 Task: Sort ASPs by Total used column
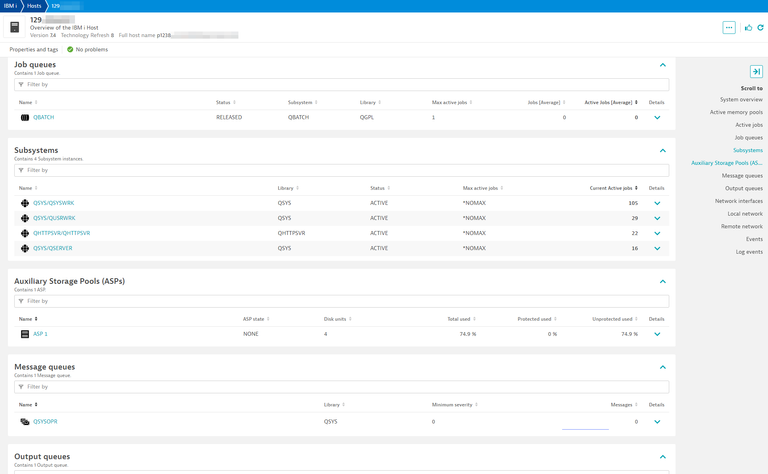(x=461, y=319)
